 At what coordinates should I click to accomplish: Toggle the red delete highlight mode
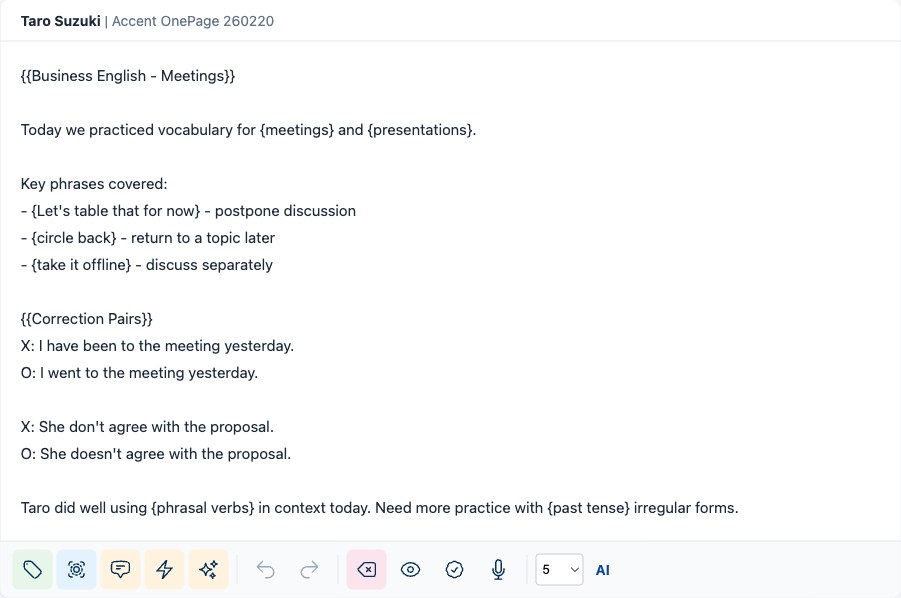click(x=368, y=569)
